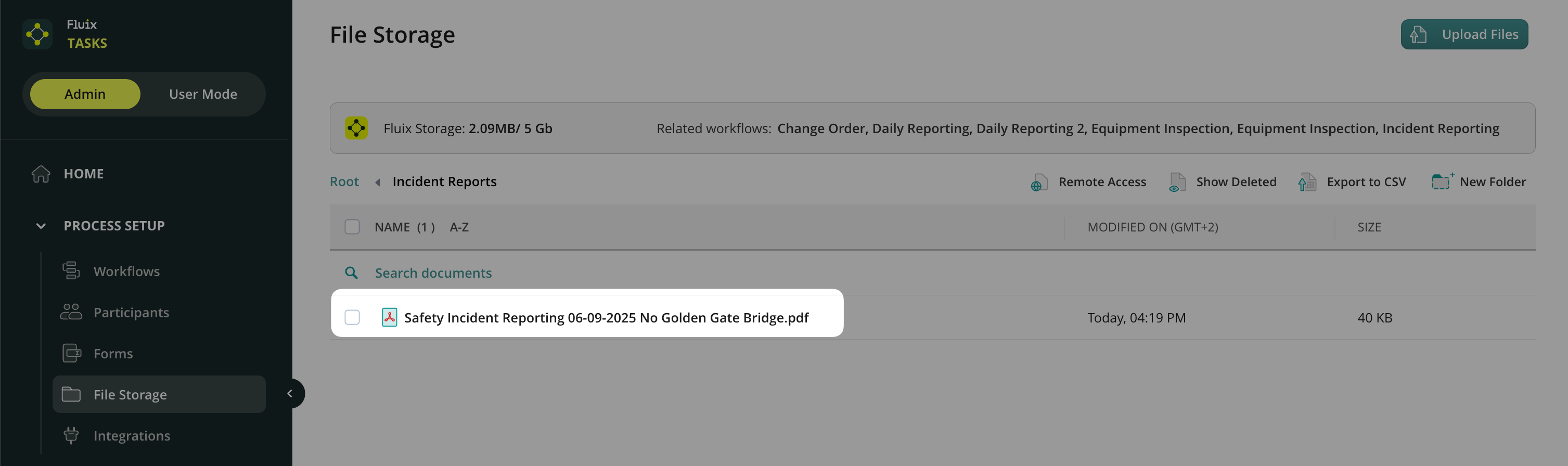Click the Fluix Tasks logo icon
The height and width of the screenshot is (466, 1568).
pyautogui.click(x=37, y=34)
